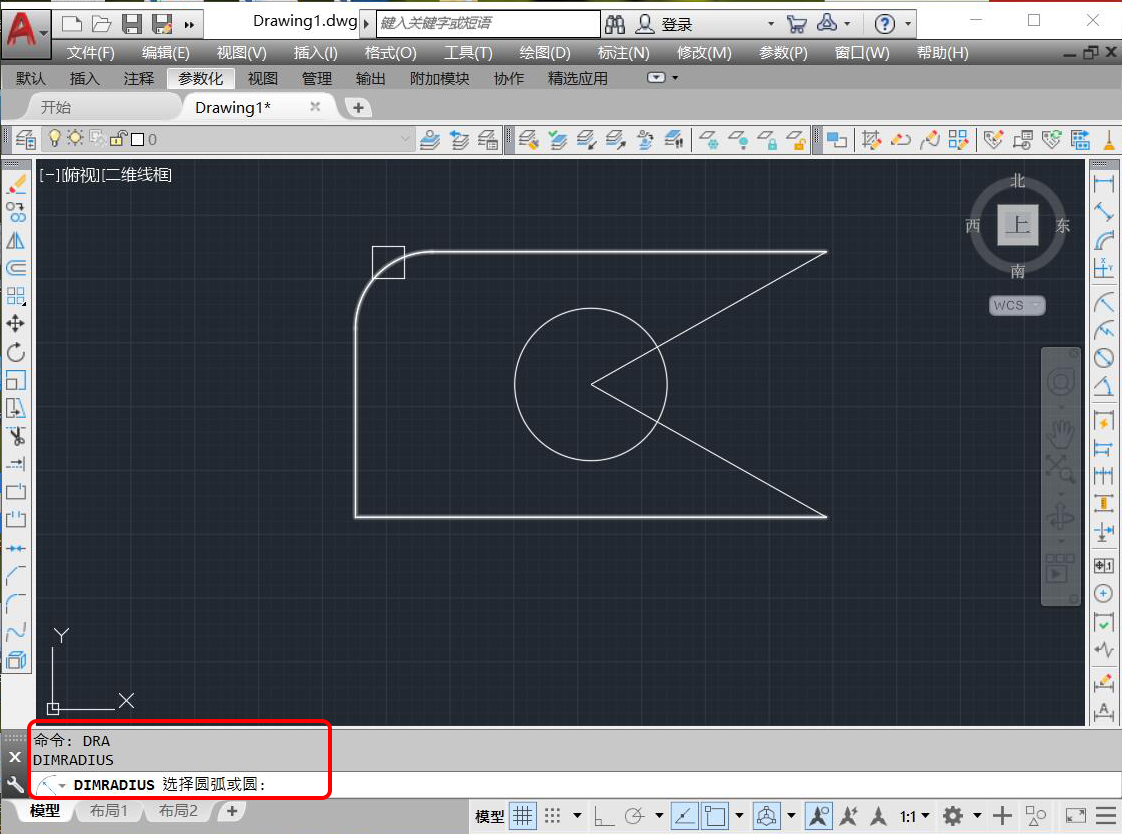Select the Erase tool in left toolbar
This screenshot has width=1122, height=834.
[x=16, y=185]
